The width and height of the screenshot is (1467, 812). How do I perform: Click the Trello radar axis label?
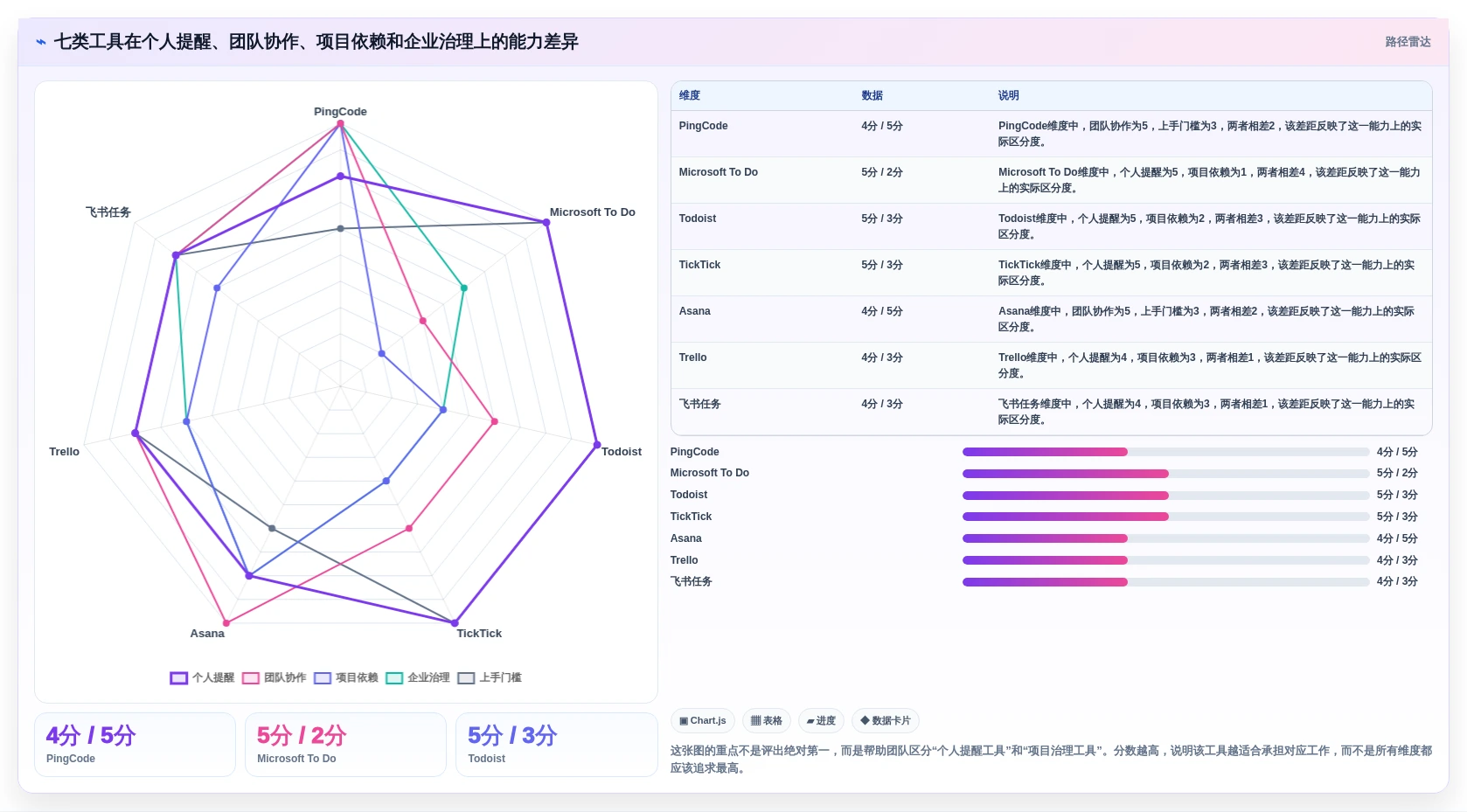64,452
